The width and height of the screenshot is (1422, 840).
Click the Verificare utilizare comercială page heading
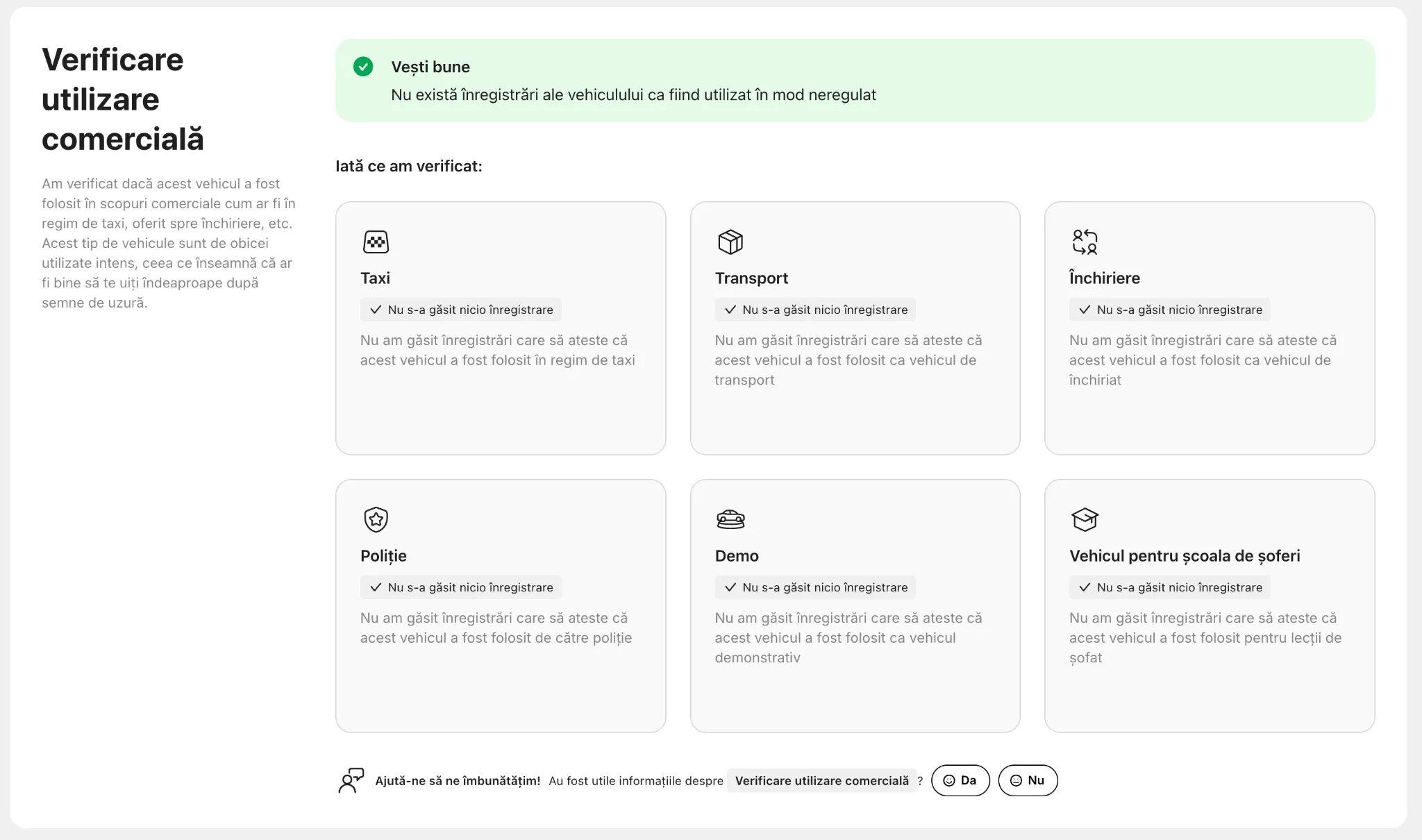(123, 99)
